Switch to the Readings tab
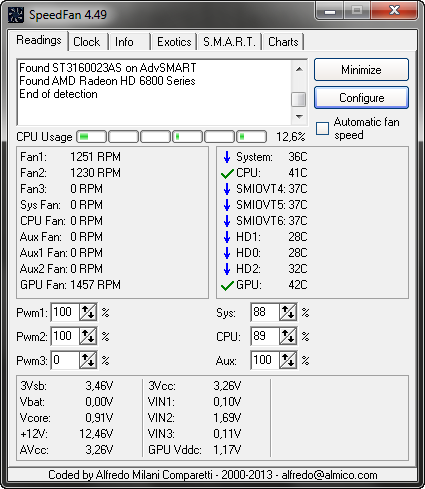 39,40
